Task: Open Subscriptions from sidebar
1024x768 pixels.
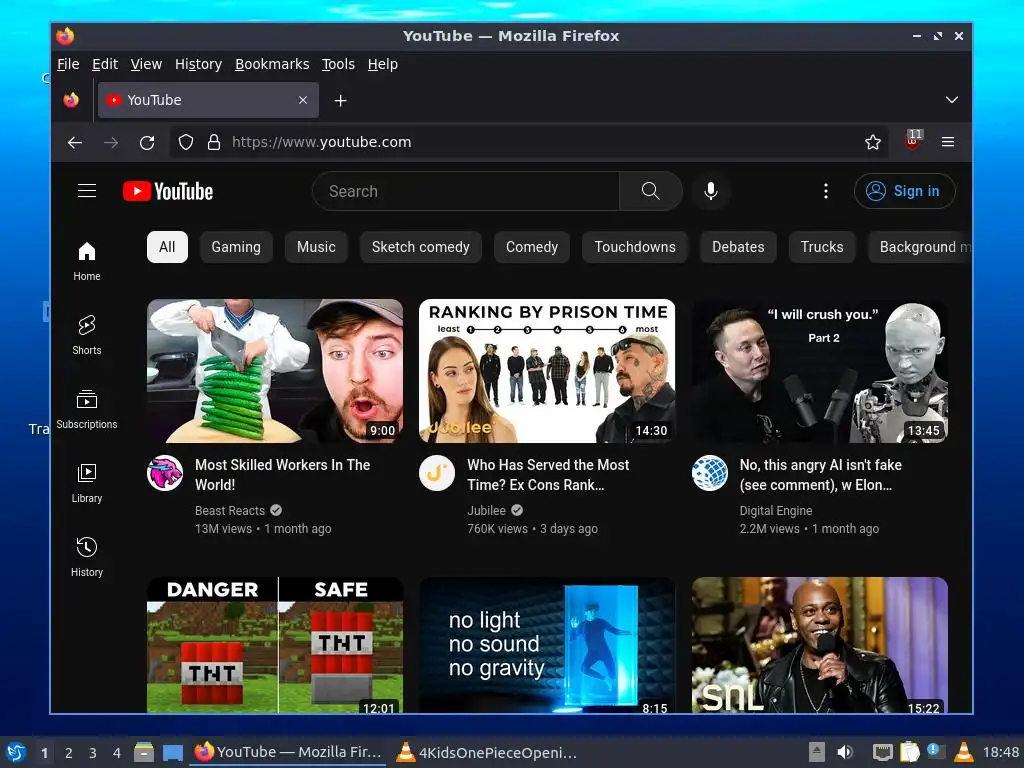Action: 87,409
